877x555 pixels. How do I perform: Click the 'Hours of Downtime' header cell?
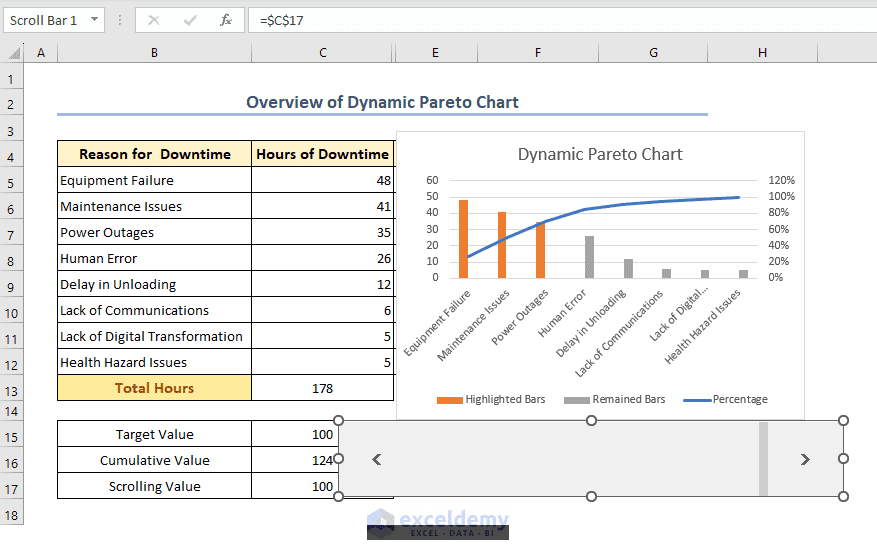point(323,154)
